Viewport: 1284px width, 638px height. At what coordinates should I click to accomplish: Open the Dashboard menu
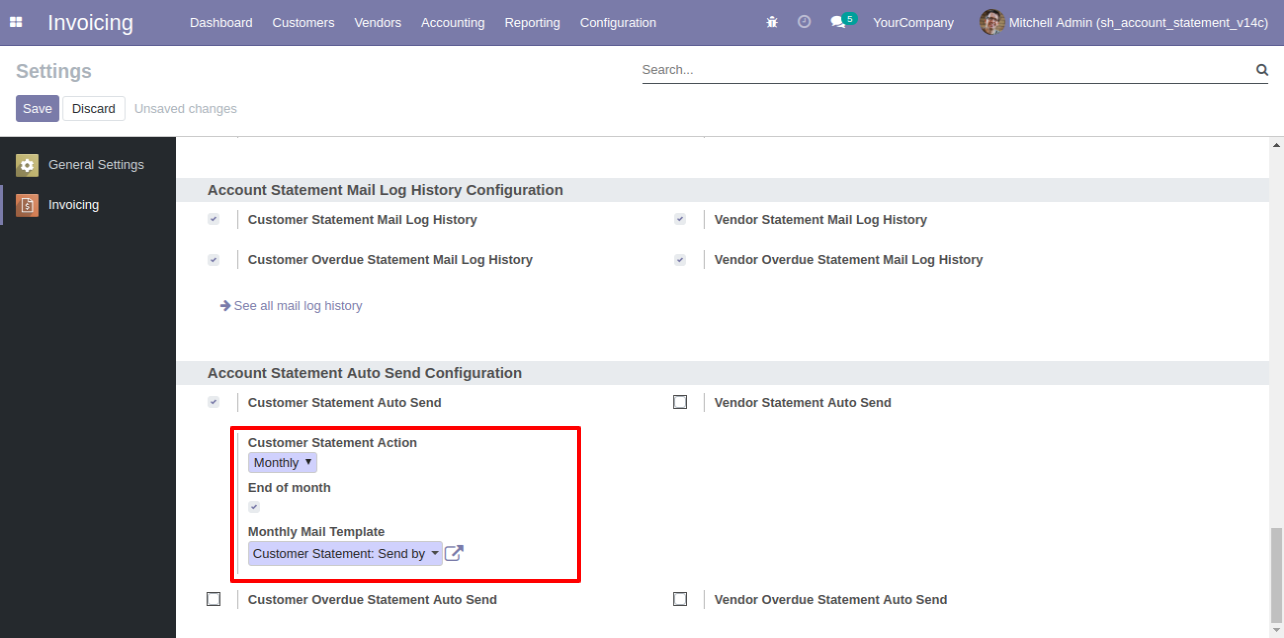point(221,22)
